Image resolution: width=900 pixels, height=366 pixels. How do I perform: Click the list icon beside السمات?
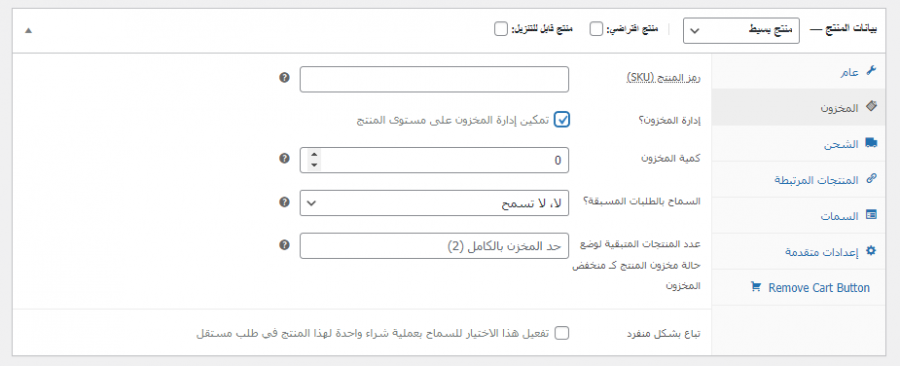pos(871,215)
